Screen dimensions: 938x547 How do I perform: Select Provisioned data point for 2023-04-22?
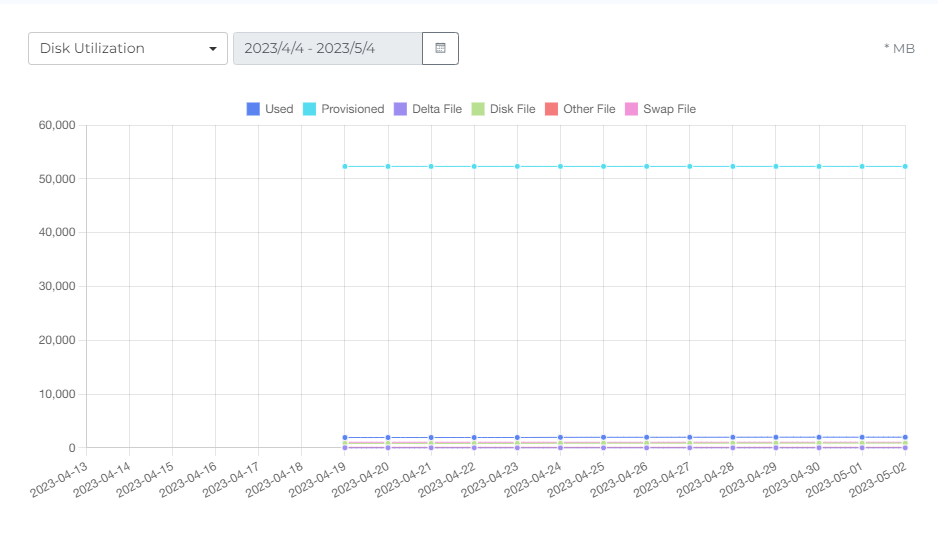[474, 166]
